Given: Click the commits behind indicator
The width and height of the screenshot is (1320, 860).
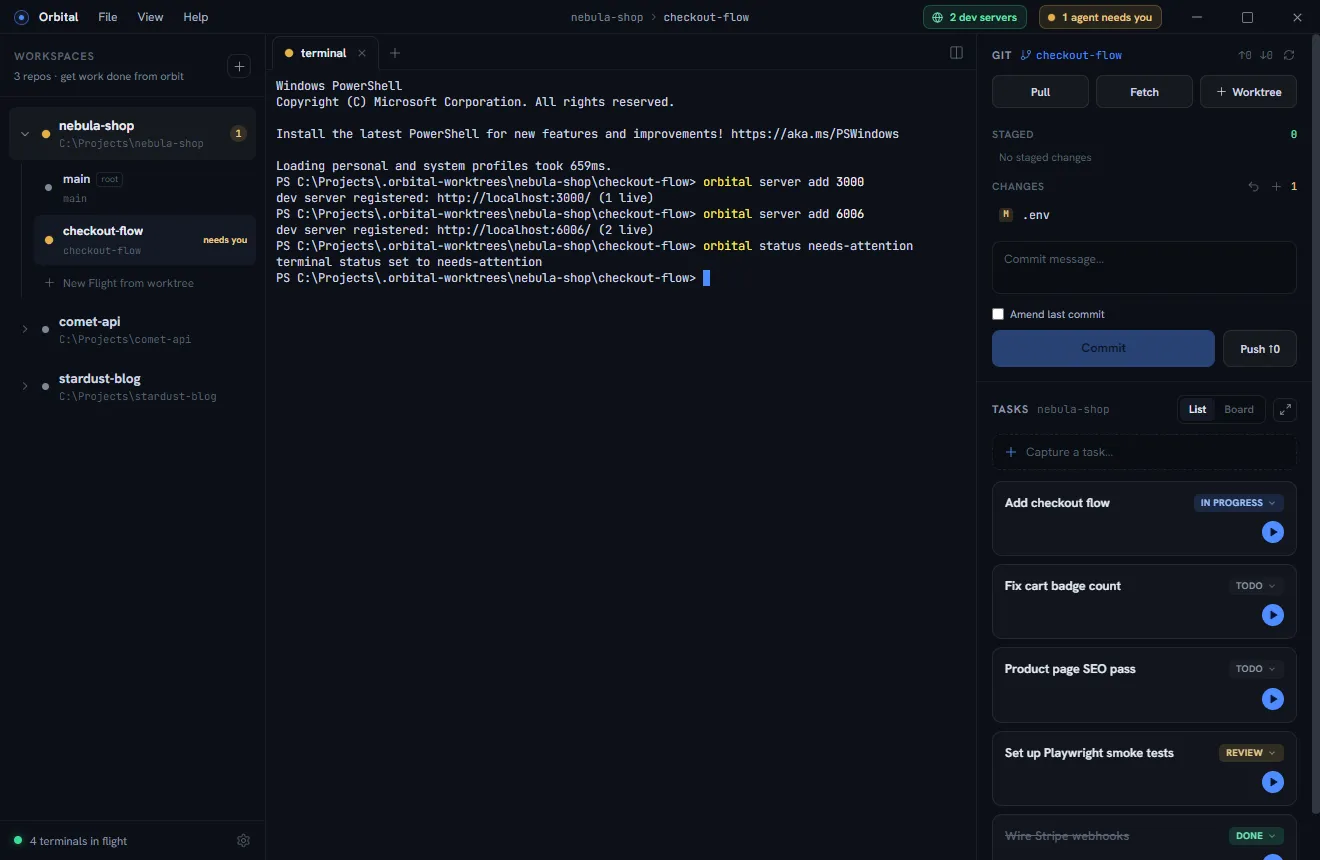Looking at the screenshot, I should tap(1266, 55).
